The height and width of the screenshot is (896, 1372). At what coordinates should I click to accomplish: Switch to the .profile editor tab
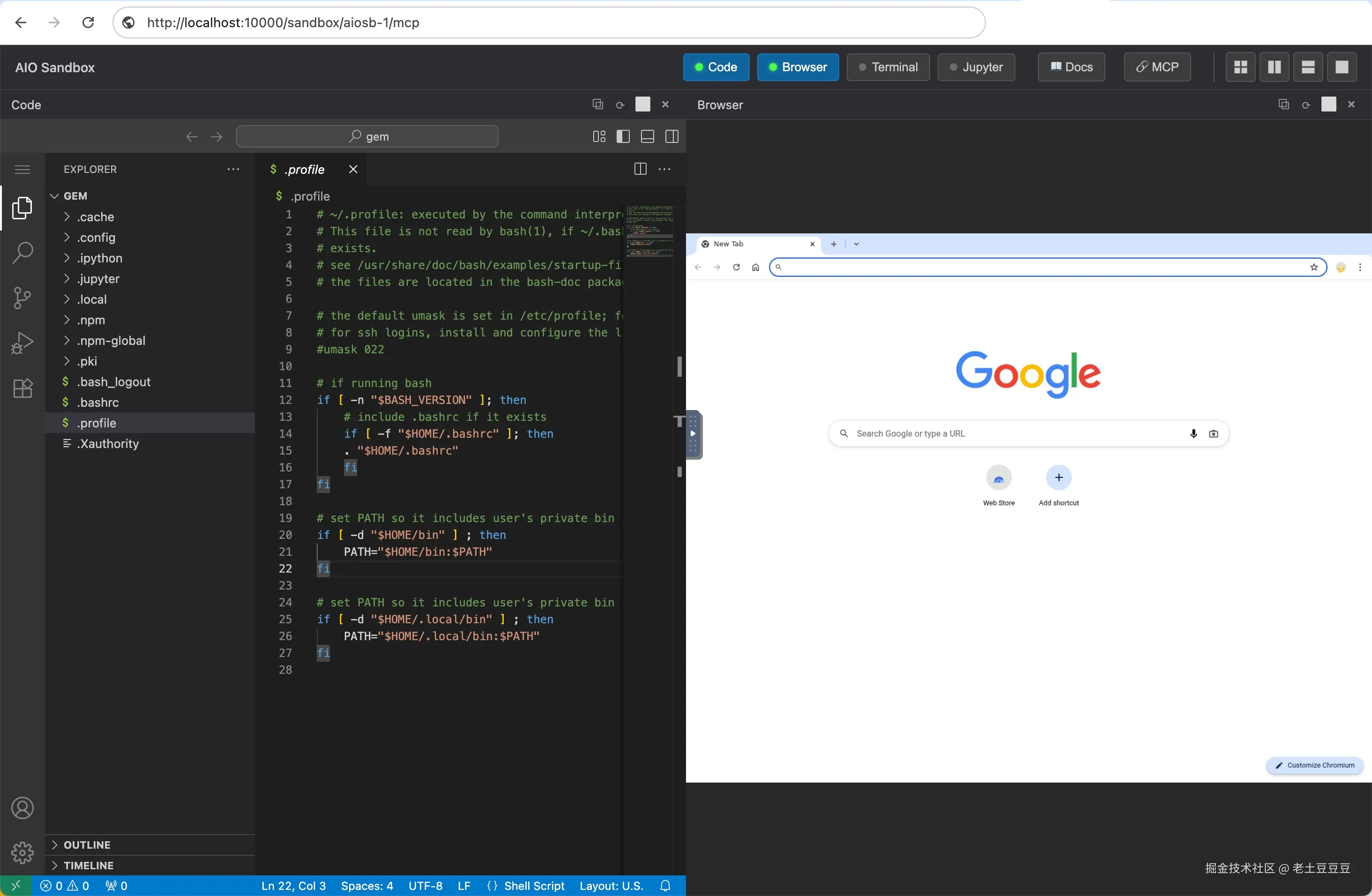point(305,170)
